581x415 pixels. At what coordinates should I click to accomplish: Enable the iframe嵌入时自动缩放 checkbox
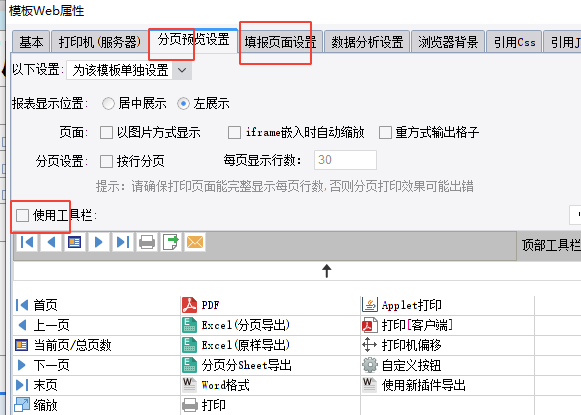tap(234, 133)
